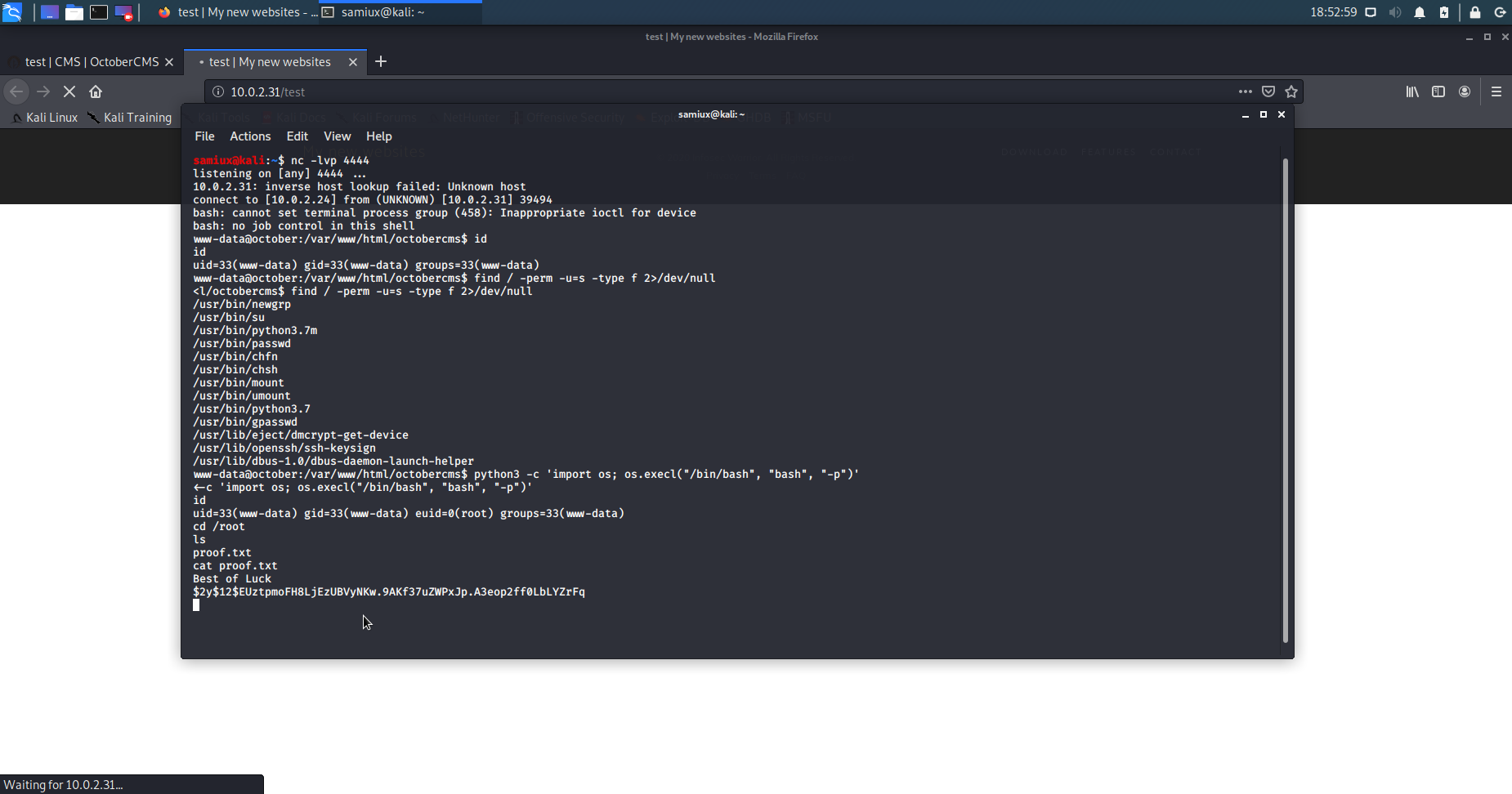
Task: Click the '/usr/lib/openssh/ssh-keysign' line
Action: point(284,448)
